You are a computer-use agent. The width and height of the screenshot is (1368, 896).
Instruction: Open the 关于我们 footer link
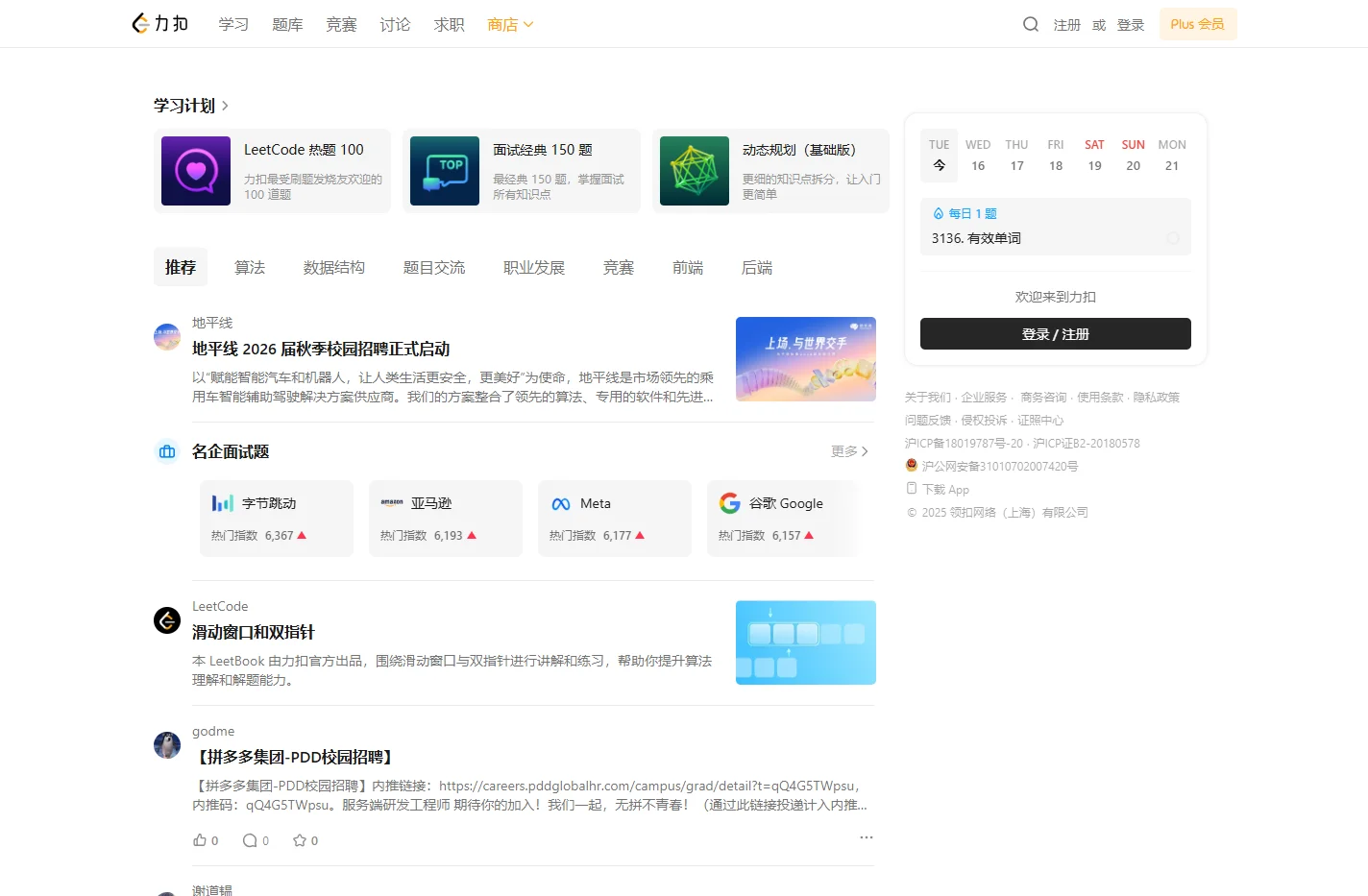coord(928,398)
